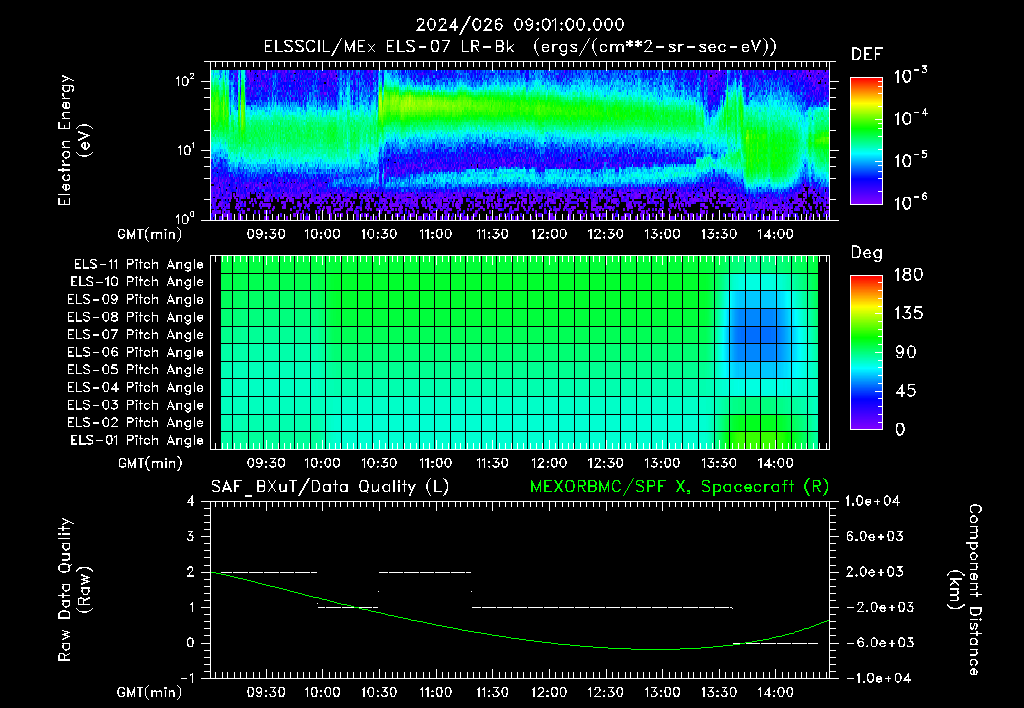Click the data quality panel's GMT(min) label

[150, 692]
